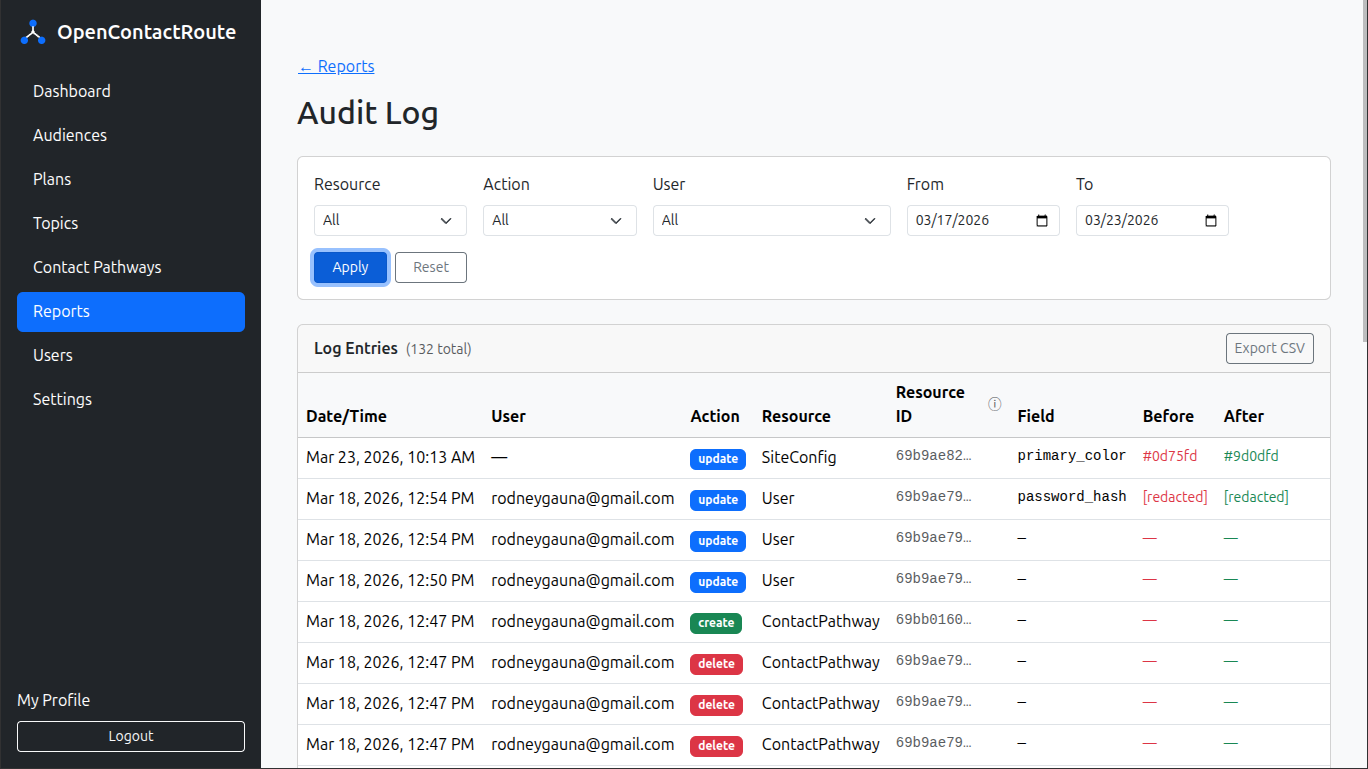Viewport: 1368px width, 769px height.
Task: Log out of OpenContactRoute
Action: [130, 736]
